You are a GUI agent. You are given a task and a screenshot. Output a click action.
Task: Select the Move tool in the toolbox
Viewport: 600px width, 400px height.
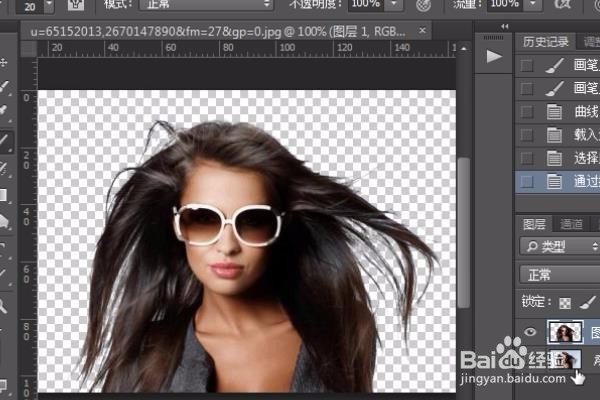coord(3,62)
